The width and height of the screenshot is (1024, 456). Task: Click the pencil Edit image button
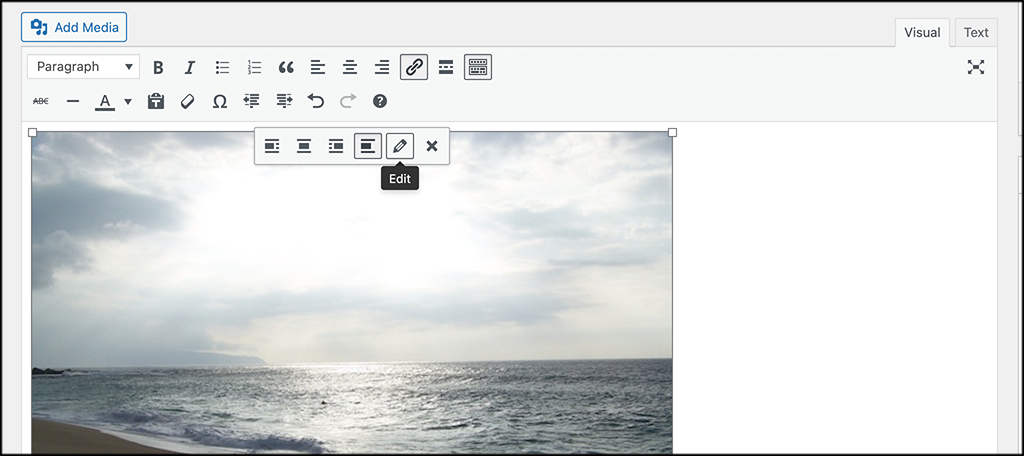tap(400, 146)
